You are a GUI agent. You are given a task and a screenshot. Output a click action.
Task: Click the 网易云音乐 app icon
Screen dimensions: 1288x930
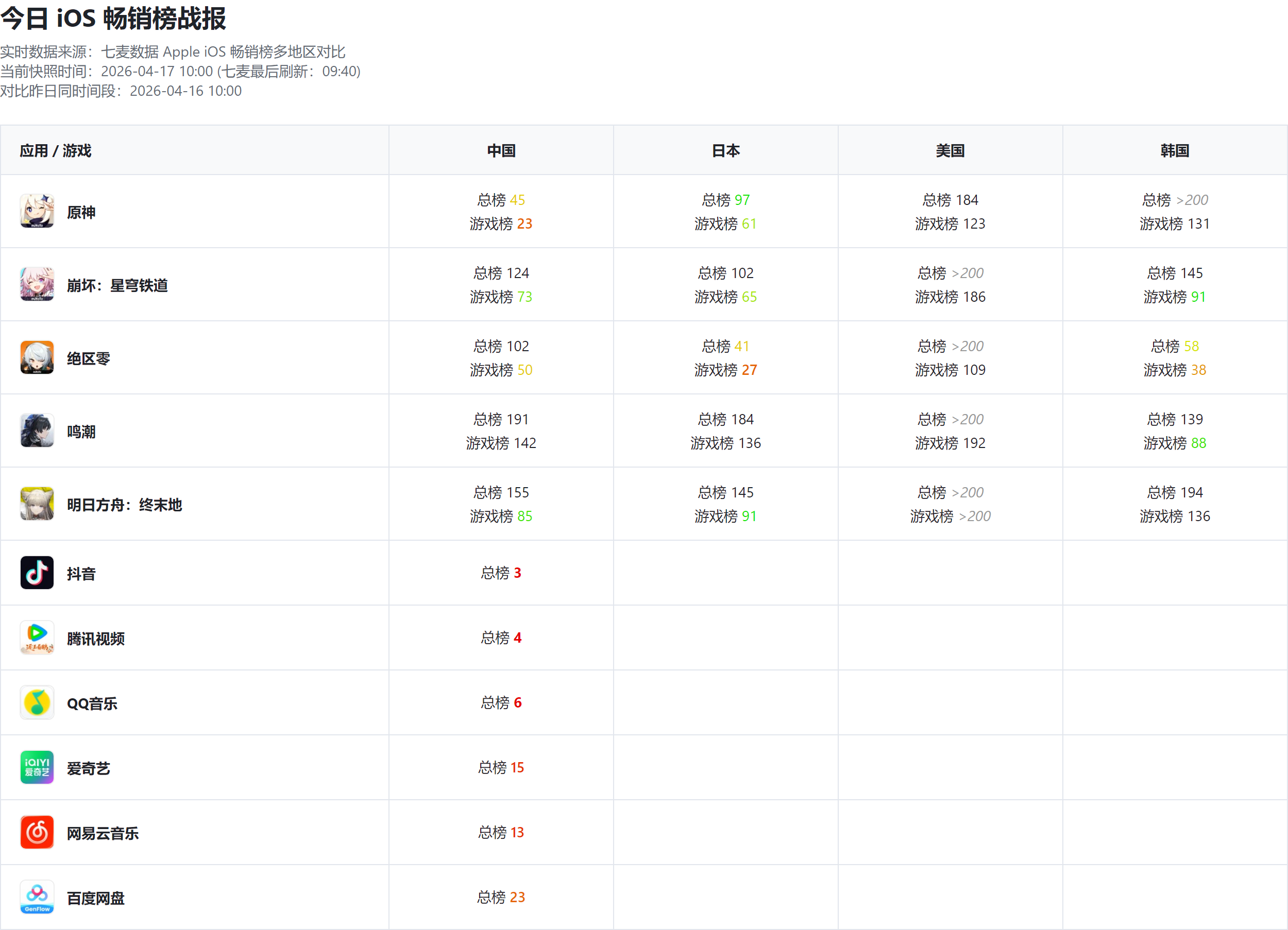tap(37, 832)
